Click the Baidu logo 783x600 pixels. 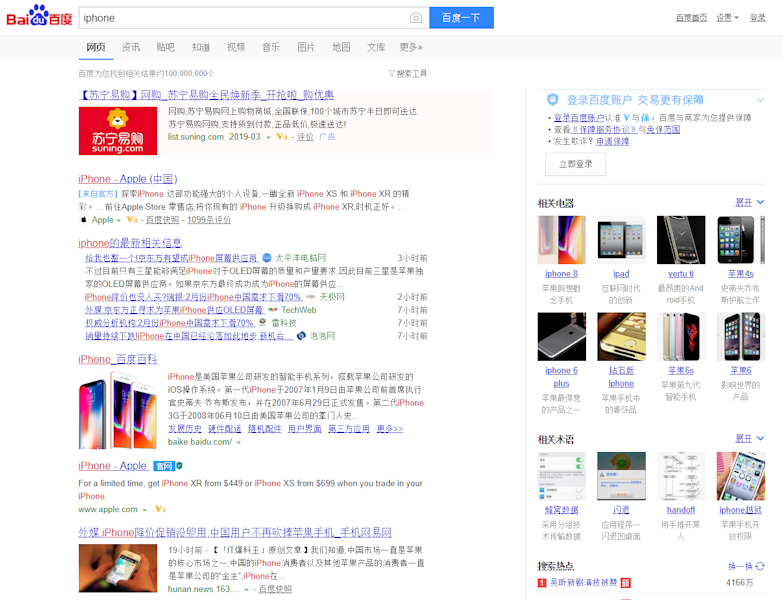pyautogui.click(x=39, y=16)
